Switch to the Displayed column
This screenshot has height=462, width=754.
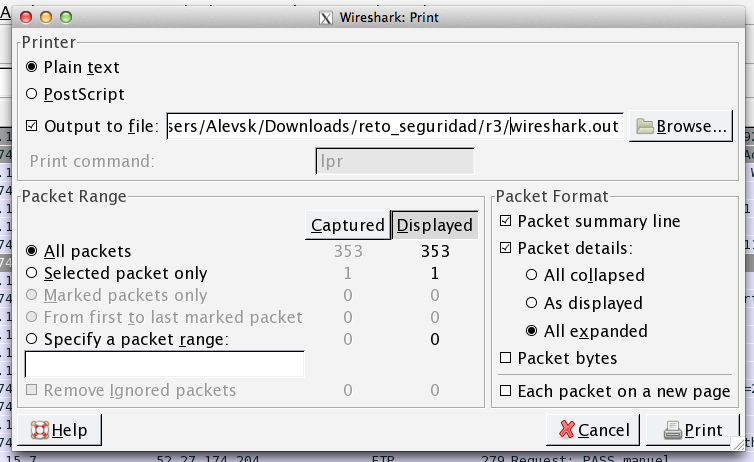[435, 225]
